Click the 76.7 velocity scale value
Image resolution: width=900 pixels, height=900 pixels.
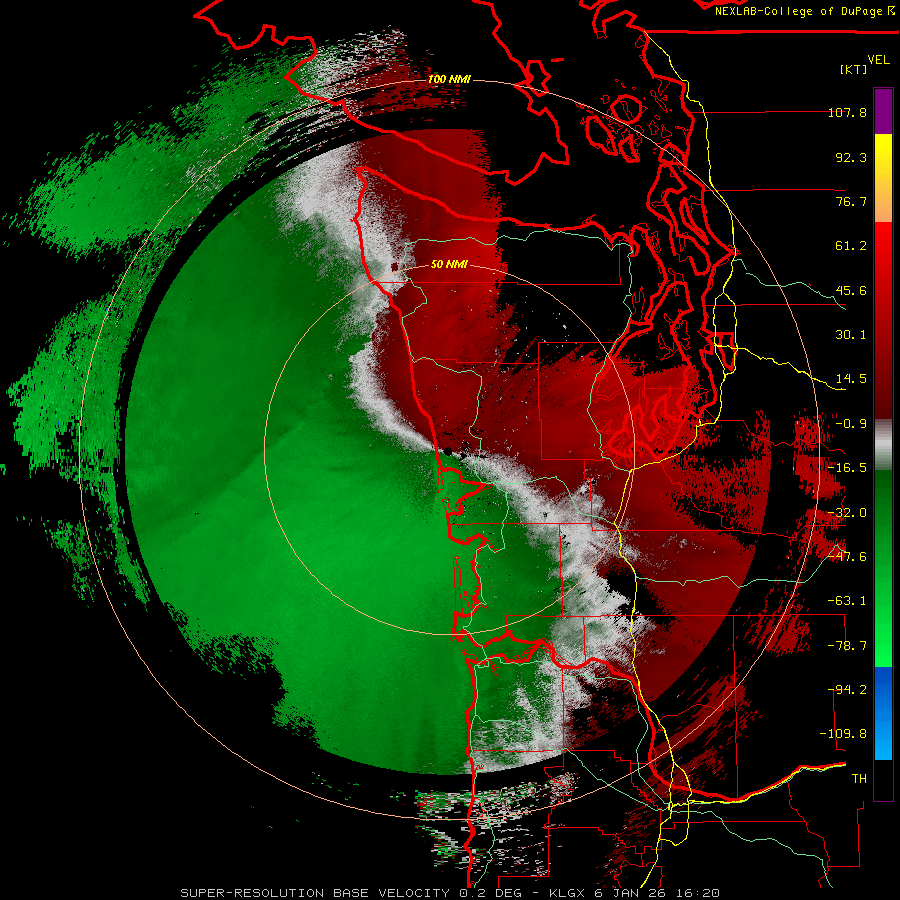[851, 201]
